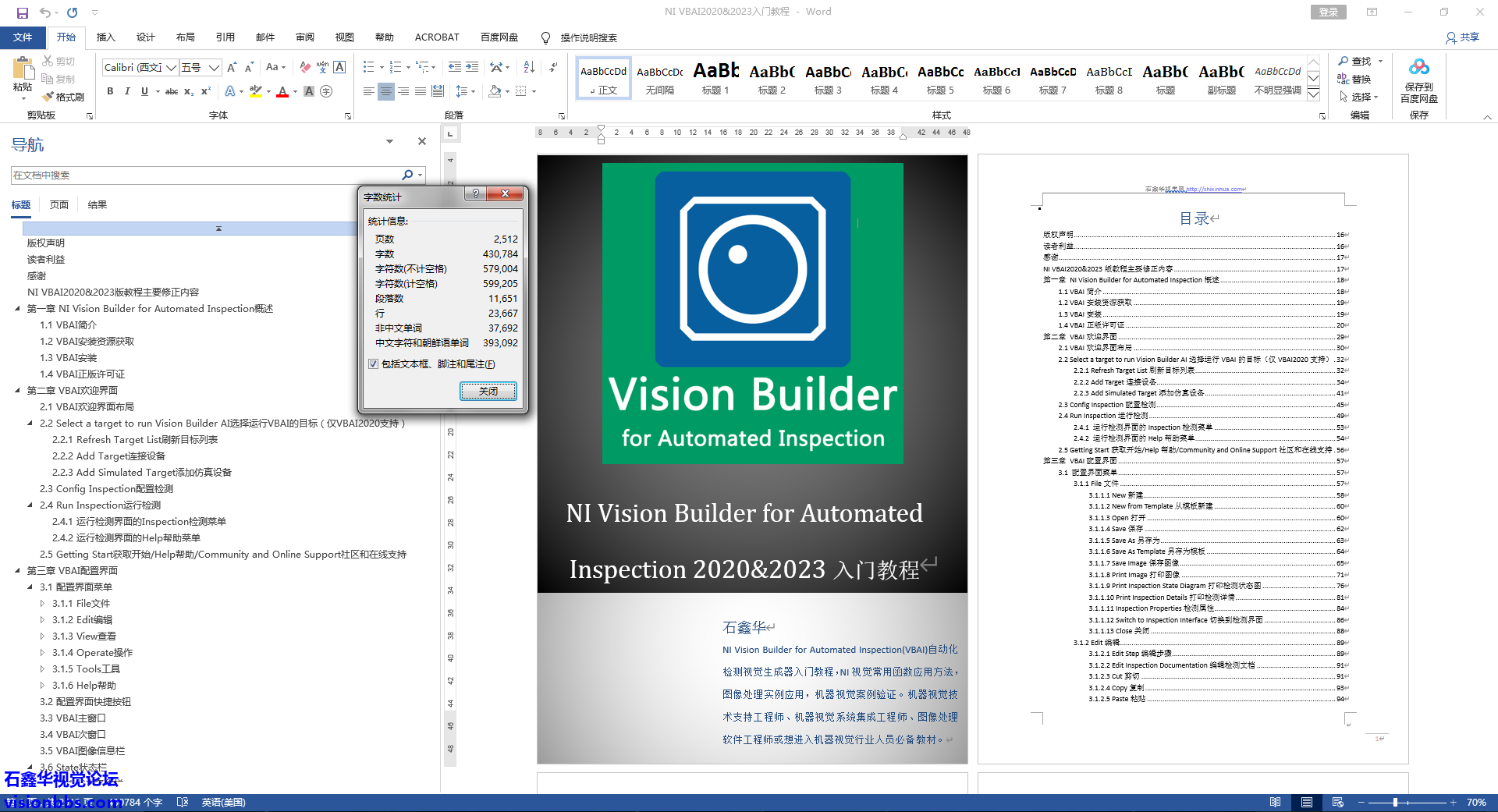1498x812 pixels.
Task: Switch to Read Mode view icon
Action: [x=1275, y=802]
